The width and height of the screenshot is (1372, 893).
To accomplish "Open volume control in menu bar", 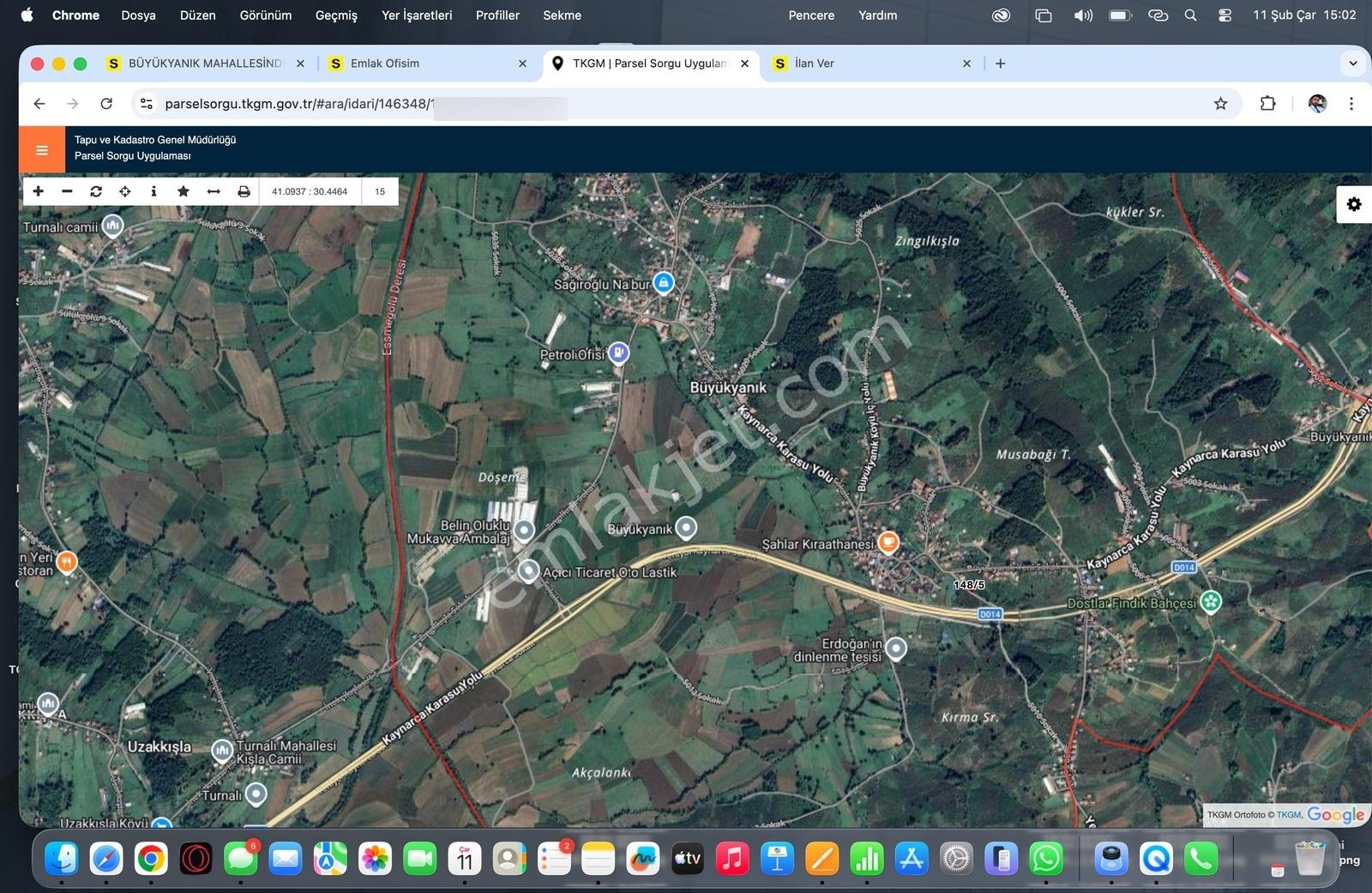I will (x=1083, y=15).
